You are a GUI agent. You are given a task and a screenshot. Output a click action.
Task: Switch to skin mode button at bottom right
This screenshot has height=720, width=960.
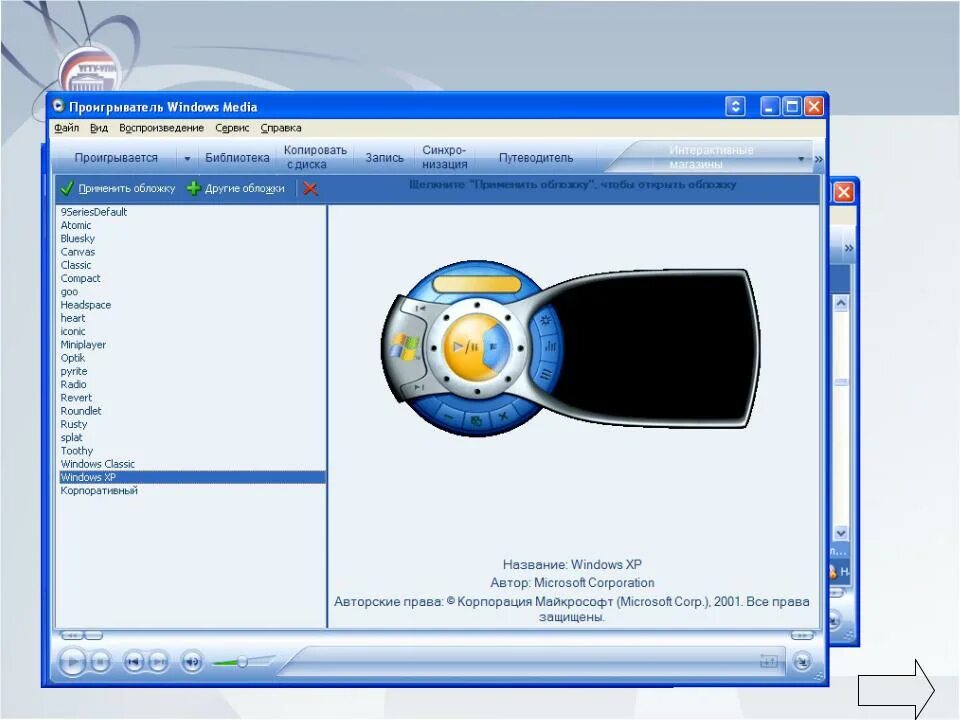[802, 661]
